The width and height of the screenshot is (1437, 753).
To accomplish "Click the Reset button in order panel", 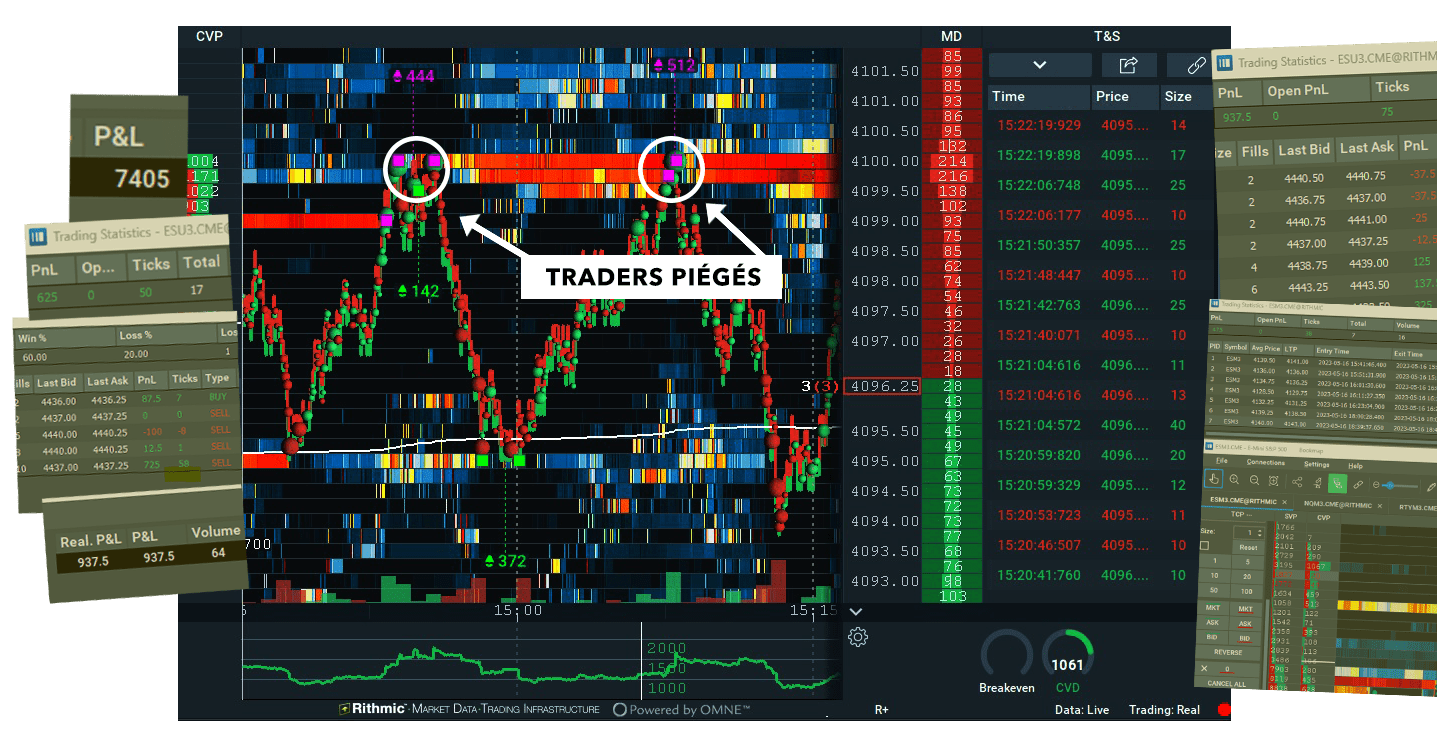I will point(1248,548).
